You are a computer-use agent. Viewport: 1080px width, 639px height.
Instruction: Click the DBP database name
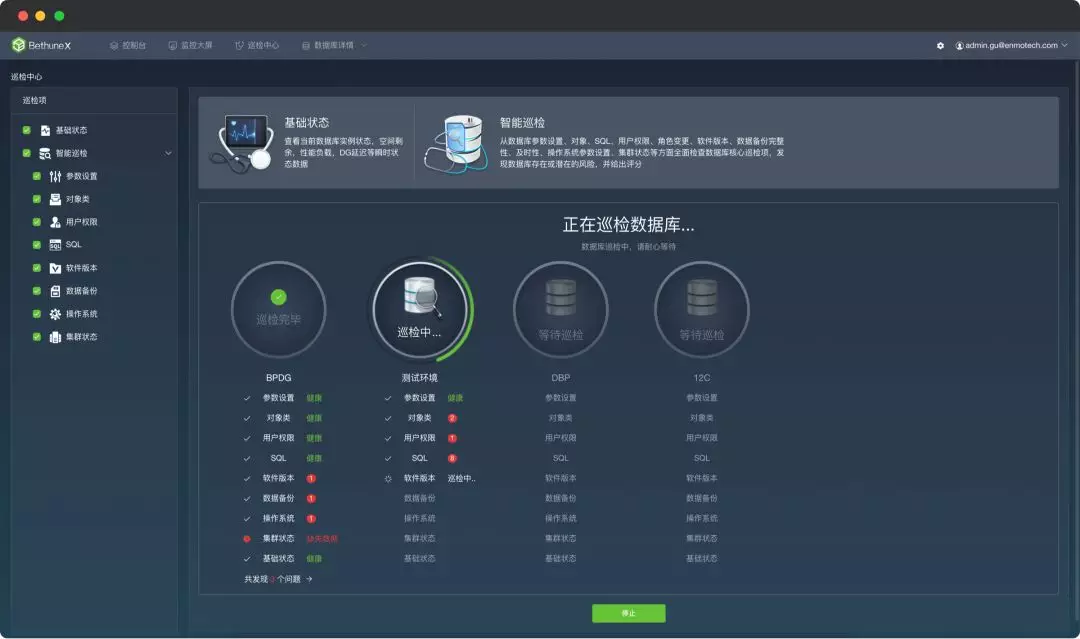pos(561,378)
